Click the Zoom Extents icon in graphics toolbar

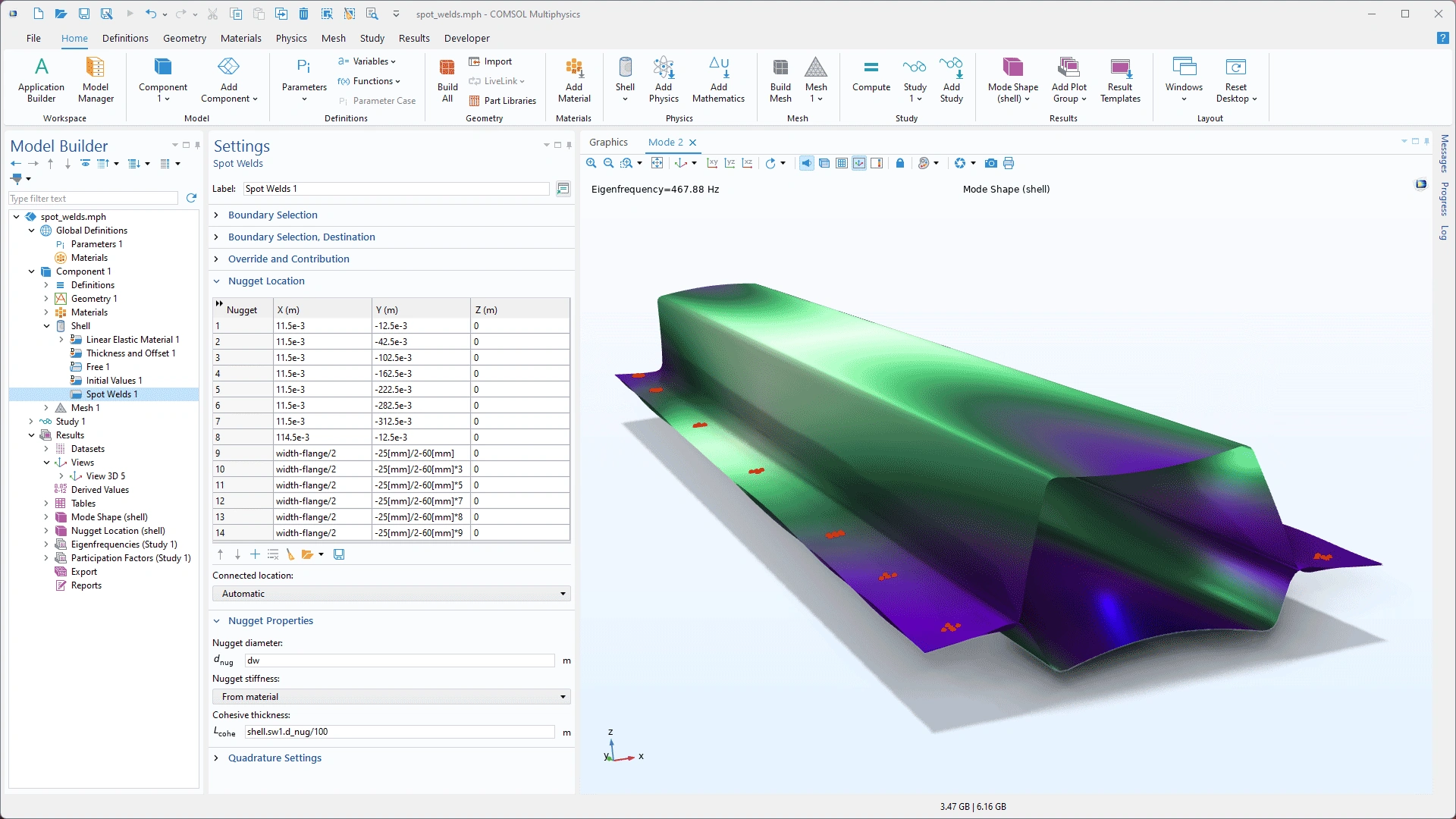[657, 163]
